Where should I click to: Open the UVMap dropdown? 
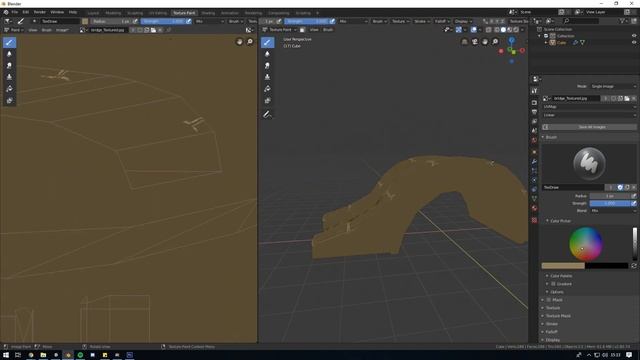589,107
